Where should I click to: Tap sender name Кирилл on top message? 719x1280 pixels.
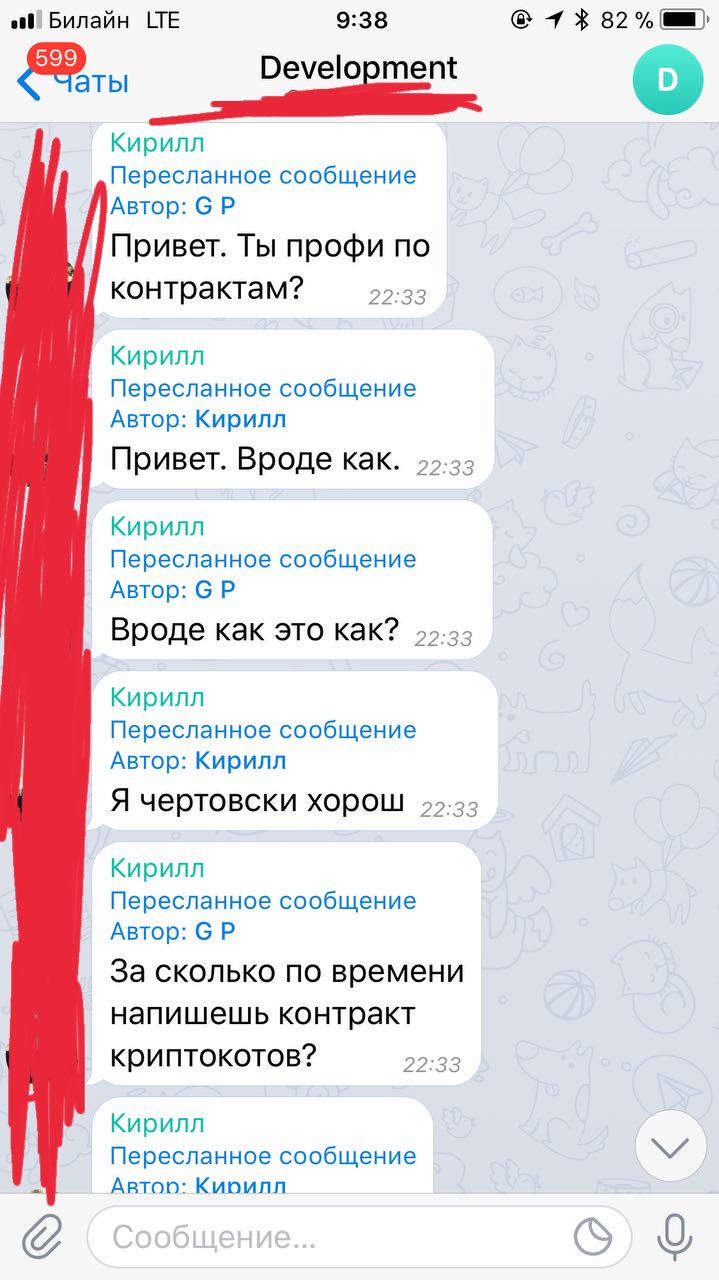(157, 142)
